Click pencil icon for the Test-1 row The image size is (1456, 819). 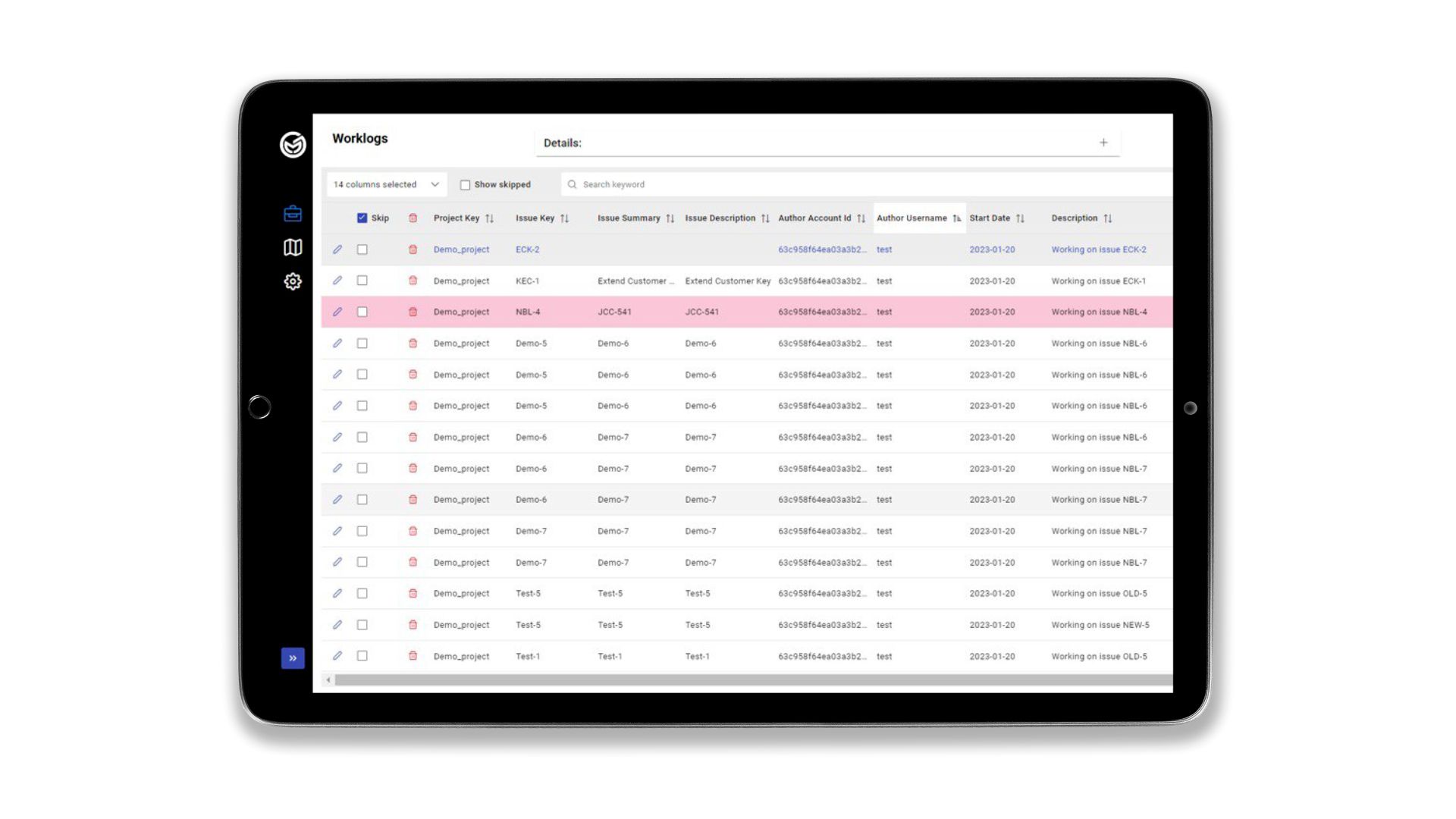point(337,656)
